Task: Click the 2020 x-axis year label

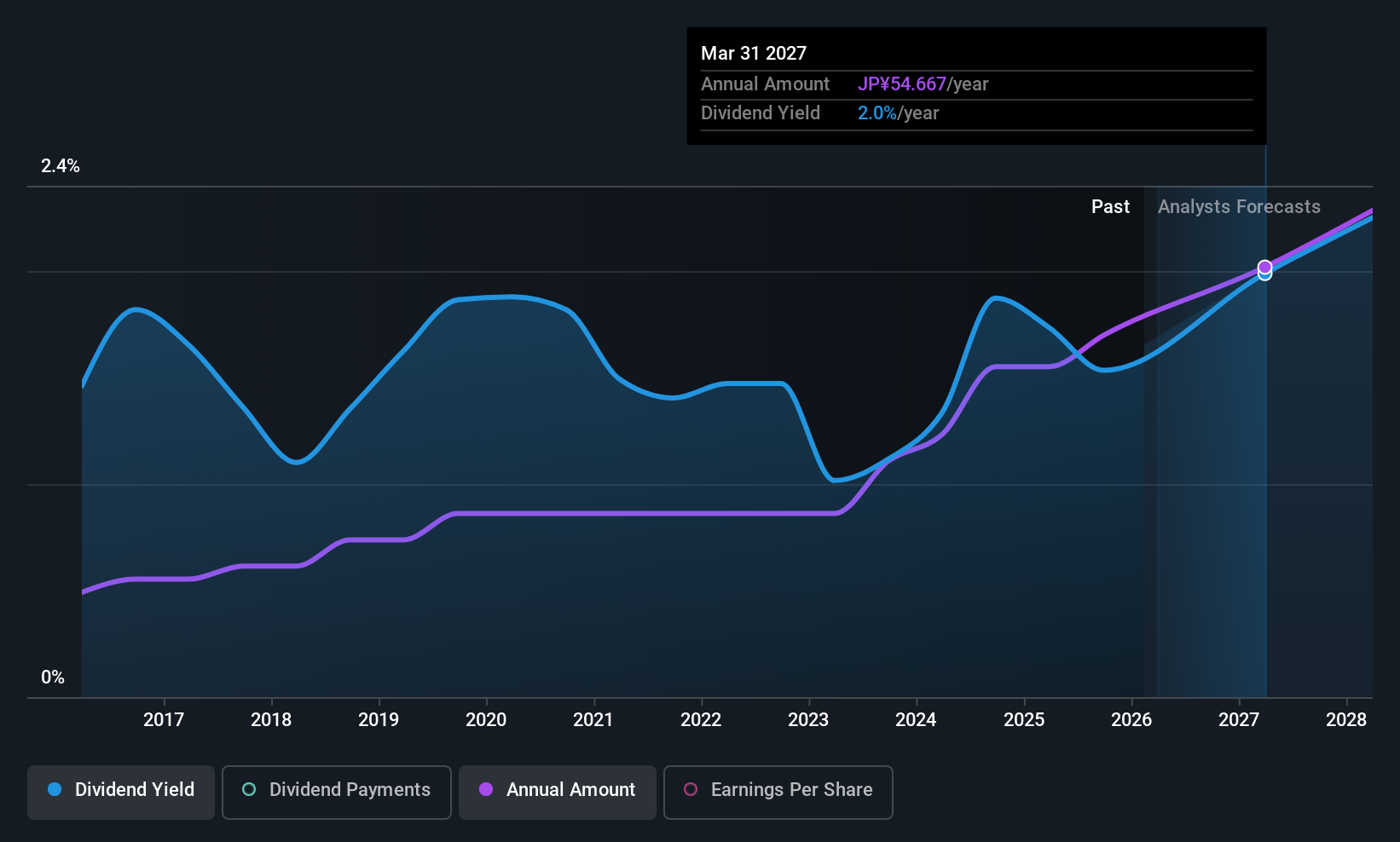Action: pyautogui.click(x=486, y=720)
